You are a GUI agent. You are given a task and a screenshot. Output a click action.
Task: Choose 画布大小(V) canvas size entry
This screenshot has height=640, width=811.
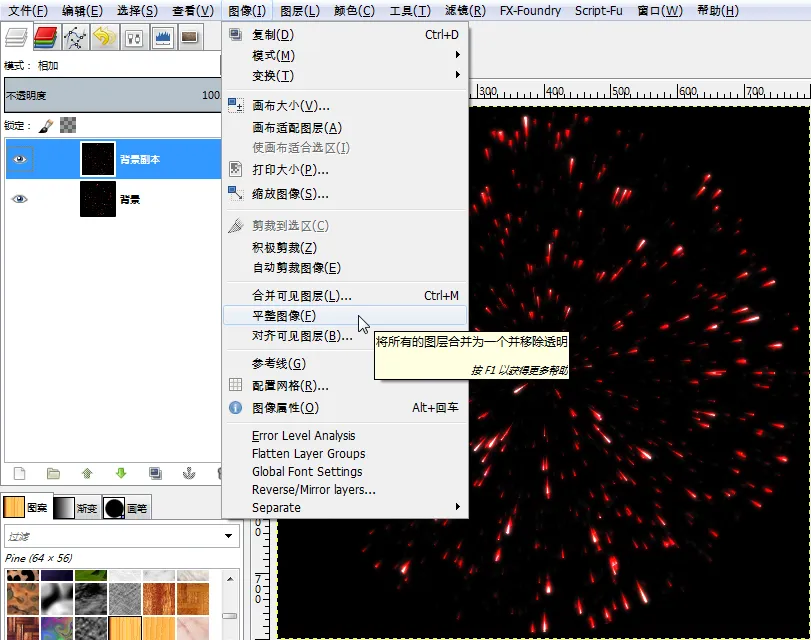pos(346,106)
